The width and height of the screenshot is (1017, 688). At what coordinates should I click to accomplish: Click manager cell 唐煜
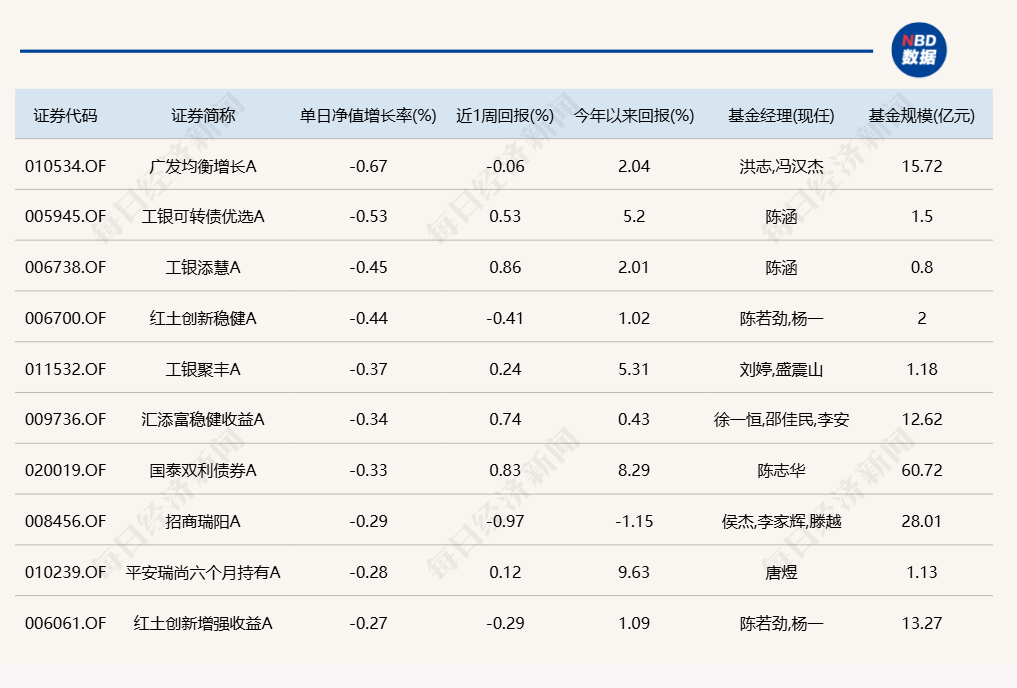[x=781, y=572]
